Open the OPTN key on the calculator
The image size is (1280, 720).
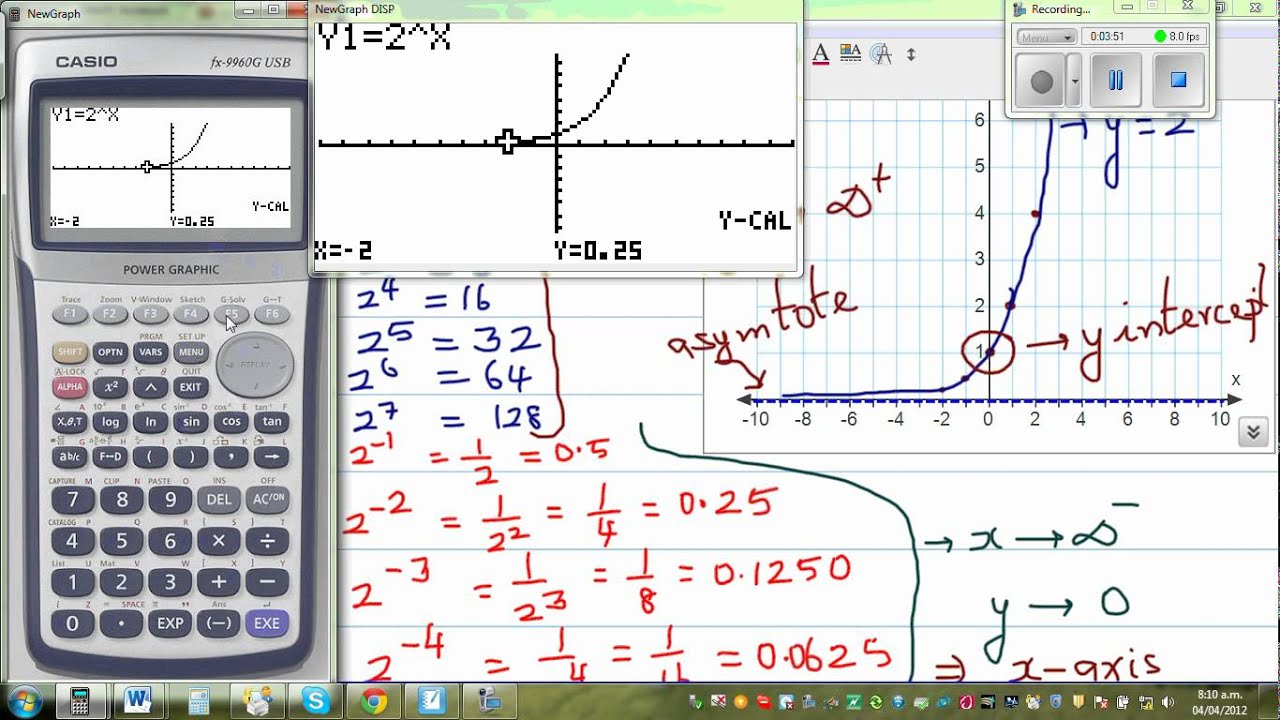click(110, 352)
